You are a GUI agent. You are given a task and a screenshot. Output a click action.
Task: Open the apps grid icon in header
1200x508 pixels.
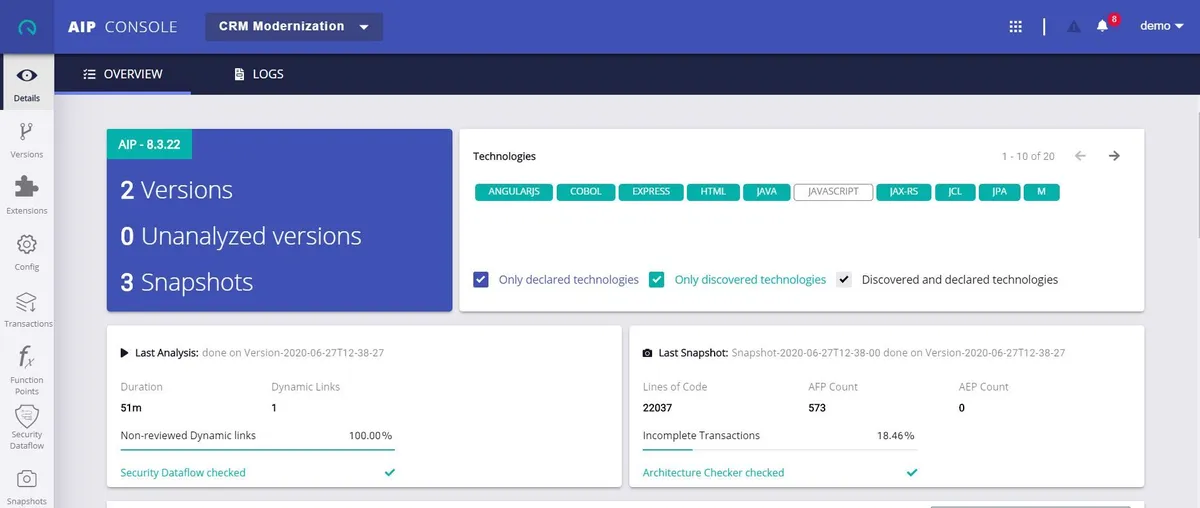click(x=1015, y=27)
